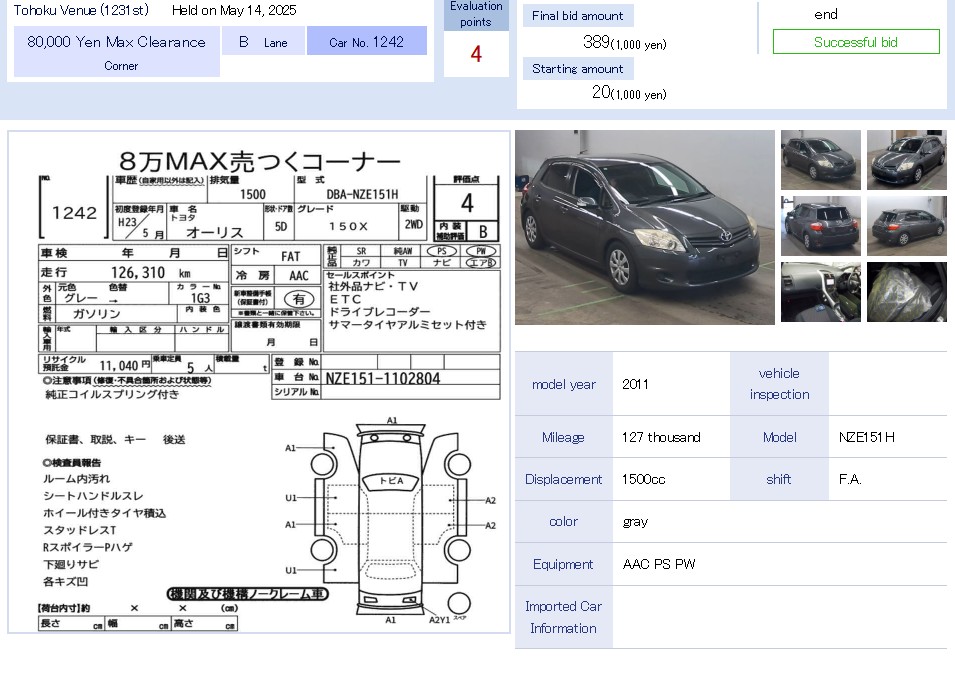Click the lot number 1242 on sheet
This screenshot has height=677, width=955.
point(74,213)
